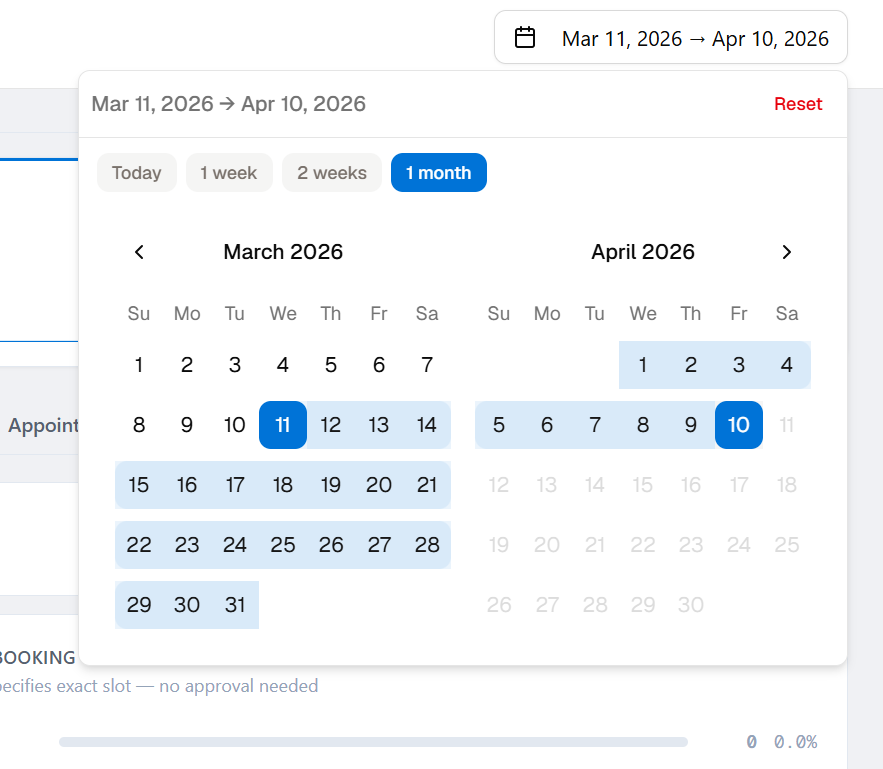This screenshot has width=883, height=769.
Task: Select the Today preset
Action: click(x=137, y=172)
